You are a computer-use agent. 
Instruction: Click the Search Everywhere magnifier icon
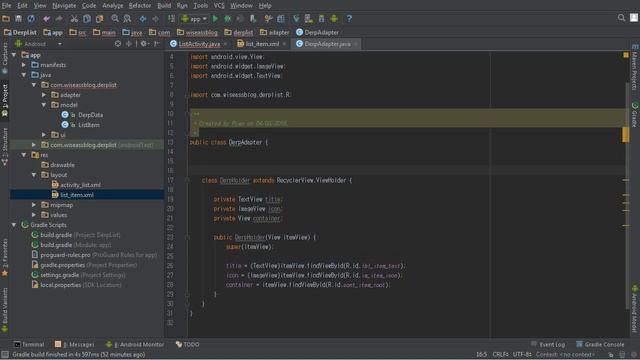tap(621, 18)
